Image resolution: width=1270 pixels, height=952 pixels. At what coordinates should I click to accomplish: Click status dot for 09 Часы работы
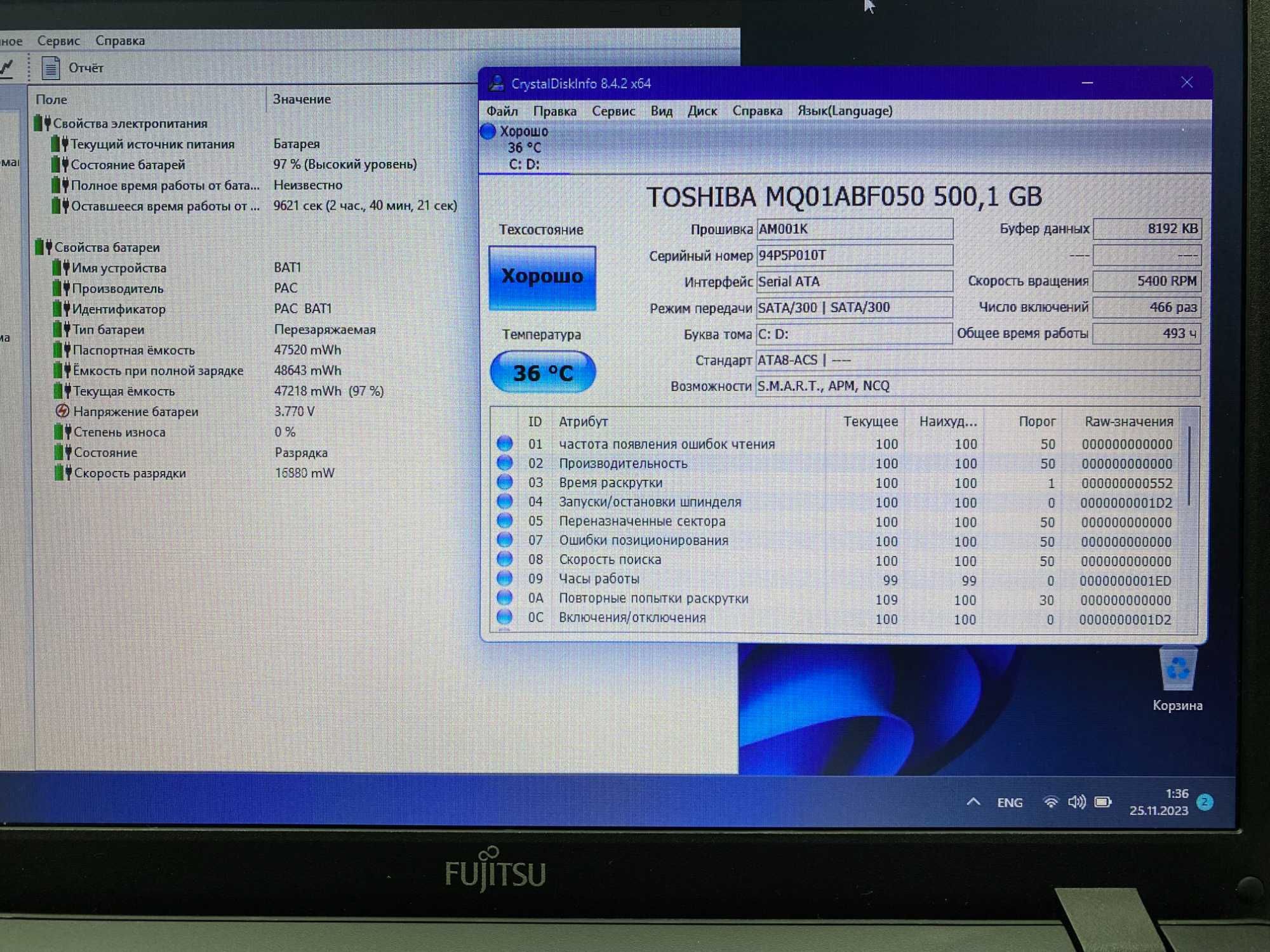tap(505, 578)
